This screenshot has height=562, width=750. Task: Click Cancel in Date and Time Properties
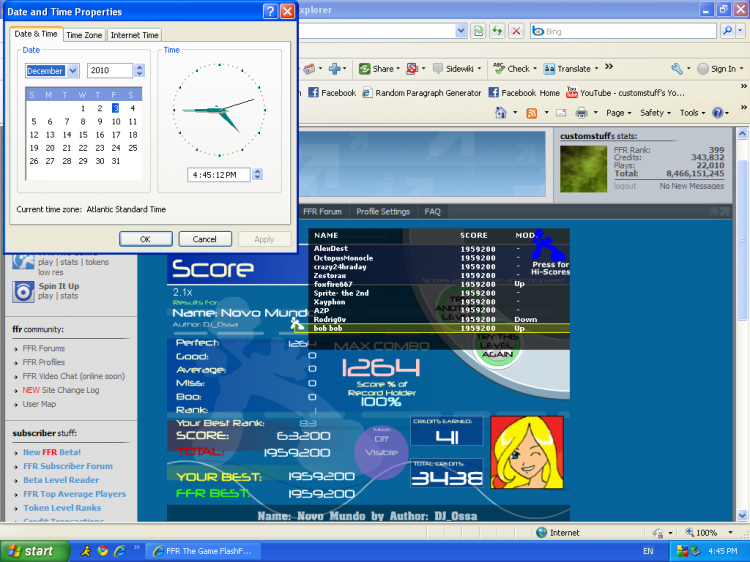[x=204, y=239]
